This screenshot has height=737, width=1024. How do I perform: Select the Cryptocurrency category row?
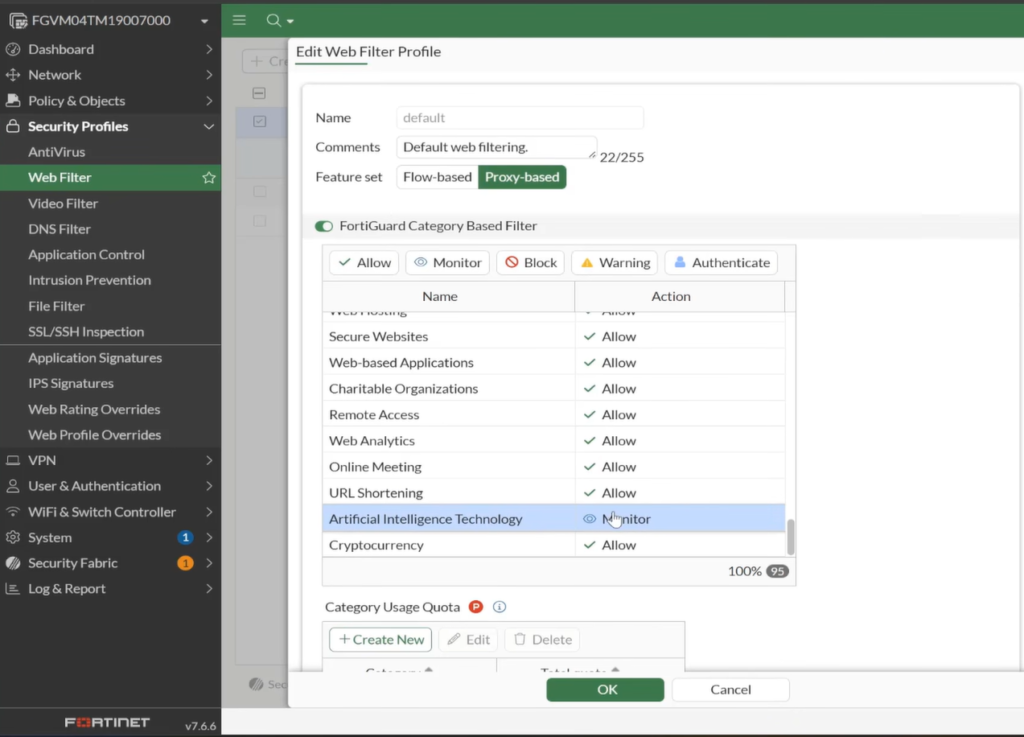pos(554,545)
